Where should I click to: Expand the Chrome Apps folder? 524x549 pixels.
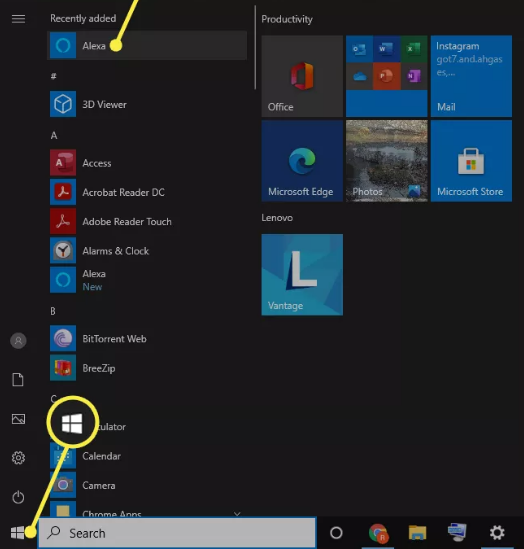coord(147,510)
